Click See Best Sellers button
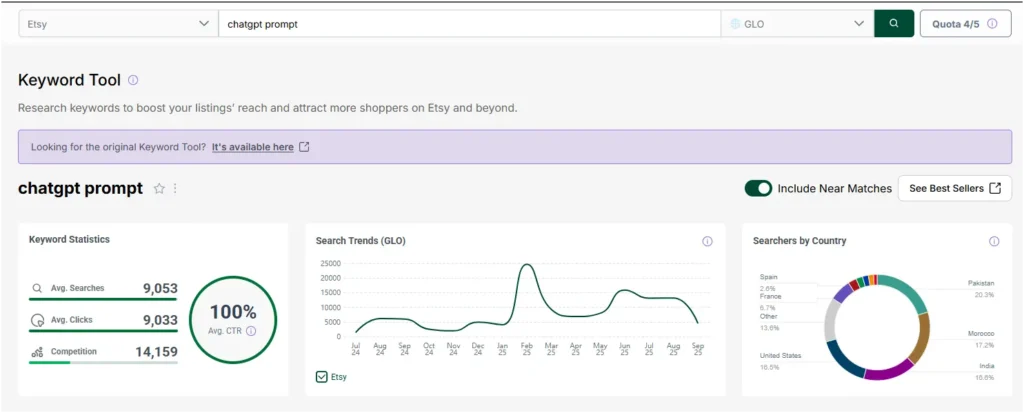1024x413 pixels. pos(955,188)
